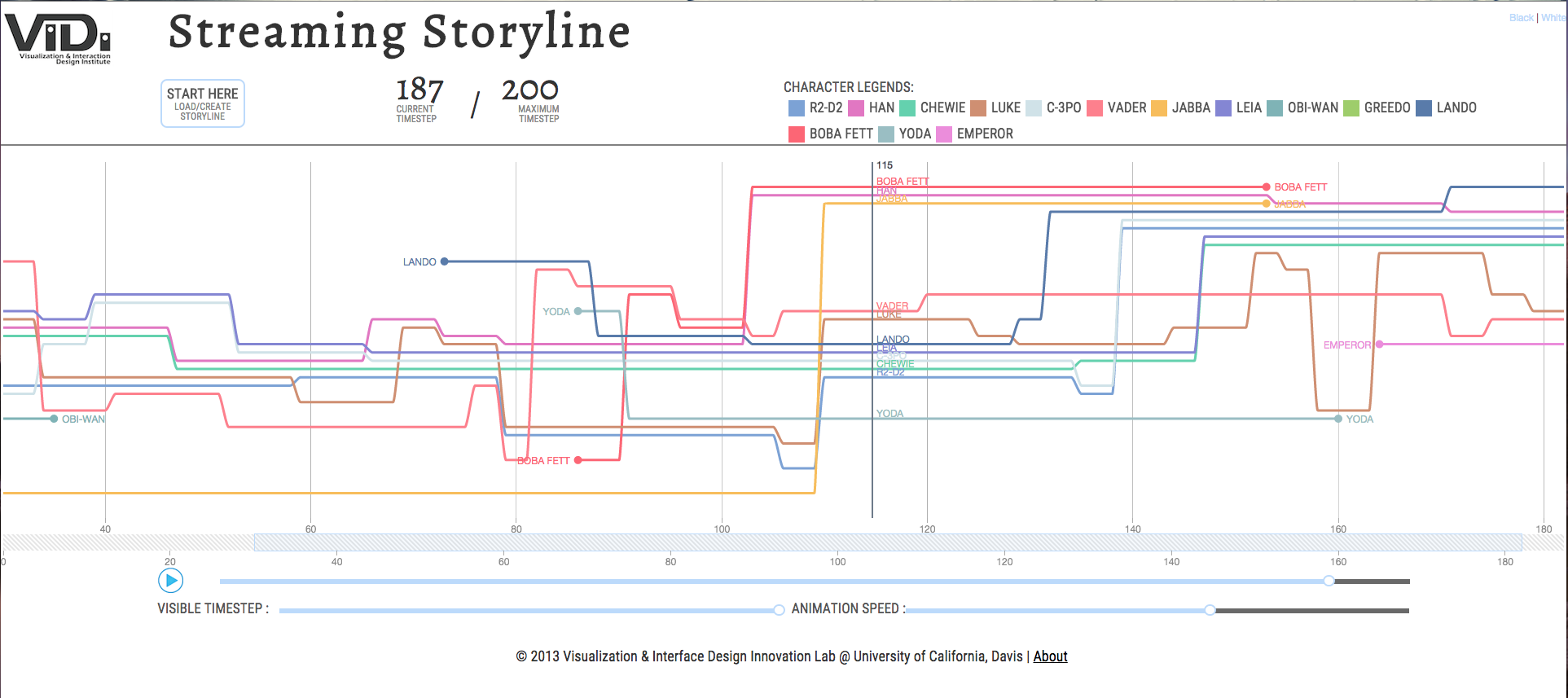Click the BOBA FETT end marker near 153
The height and width of the screenshot is (698, 1568).
point(1266,187)
